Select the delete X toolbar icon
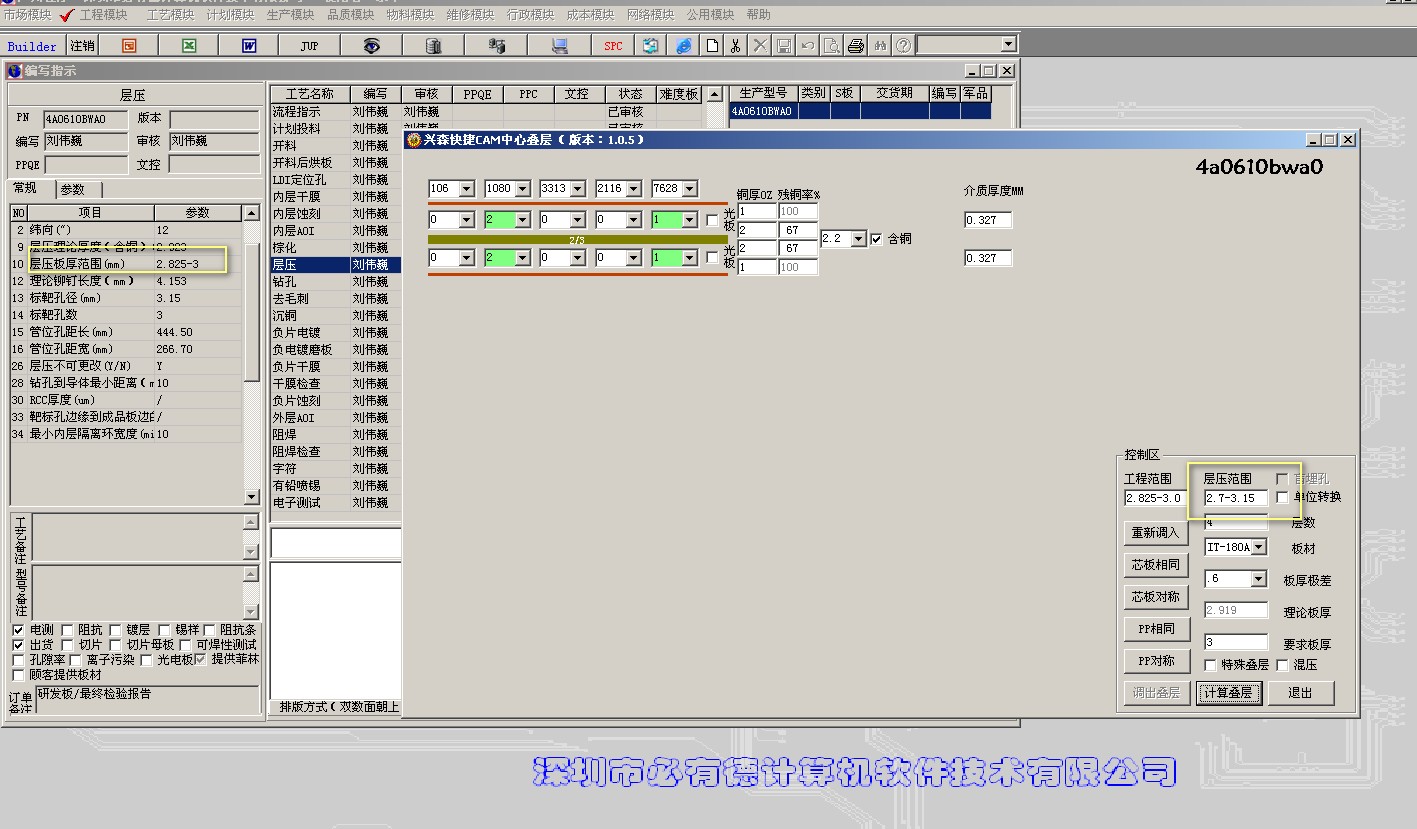 [x=760, y=46]
